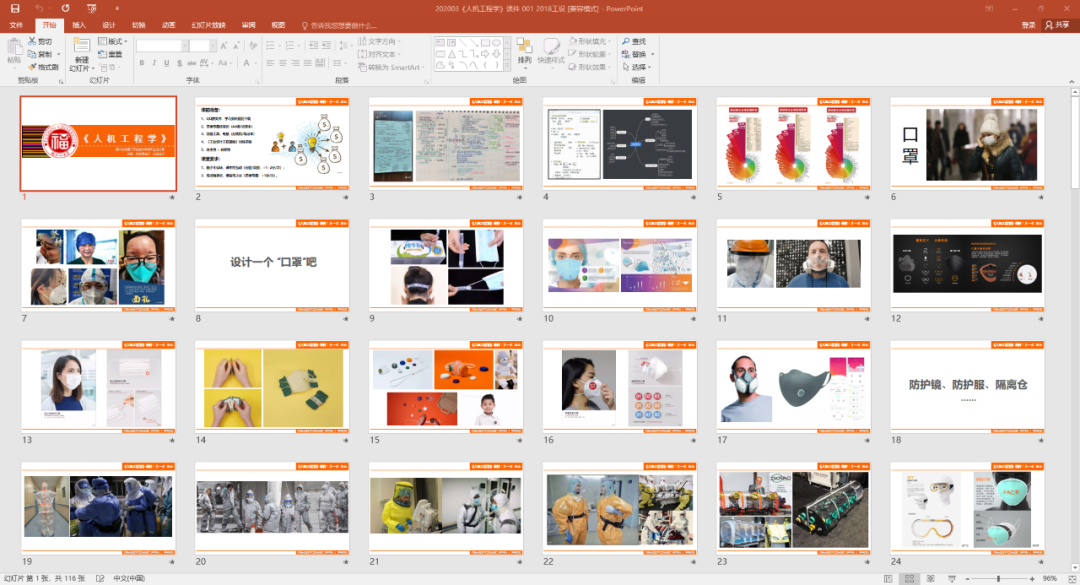
Task: Click the Decrease Indent icon
Action: coord(313,45)
